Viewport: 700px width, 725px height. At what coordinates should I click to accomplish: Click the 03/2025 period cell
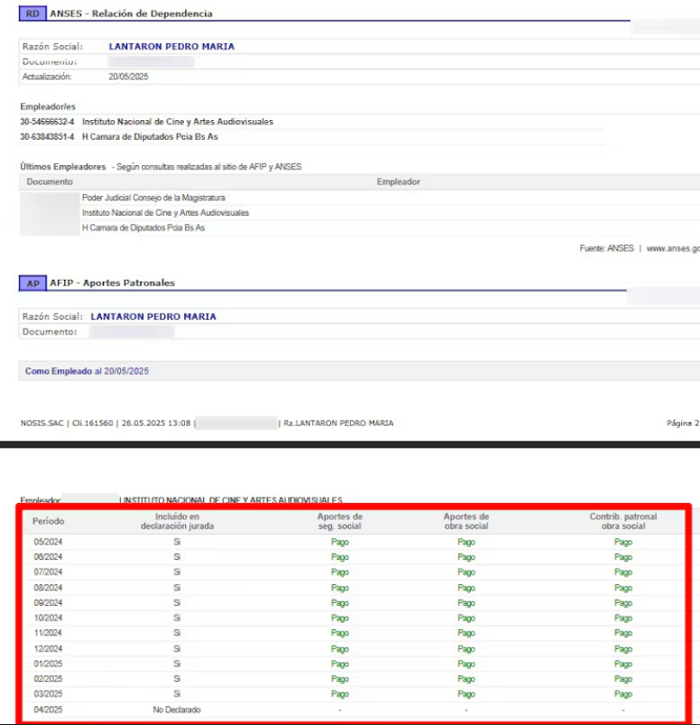[48, 694]
